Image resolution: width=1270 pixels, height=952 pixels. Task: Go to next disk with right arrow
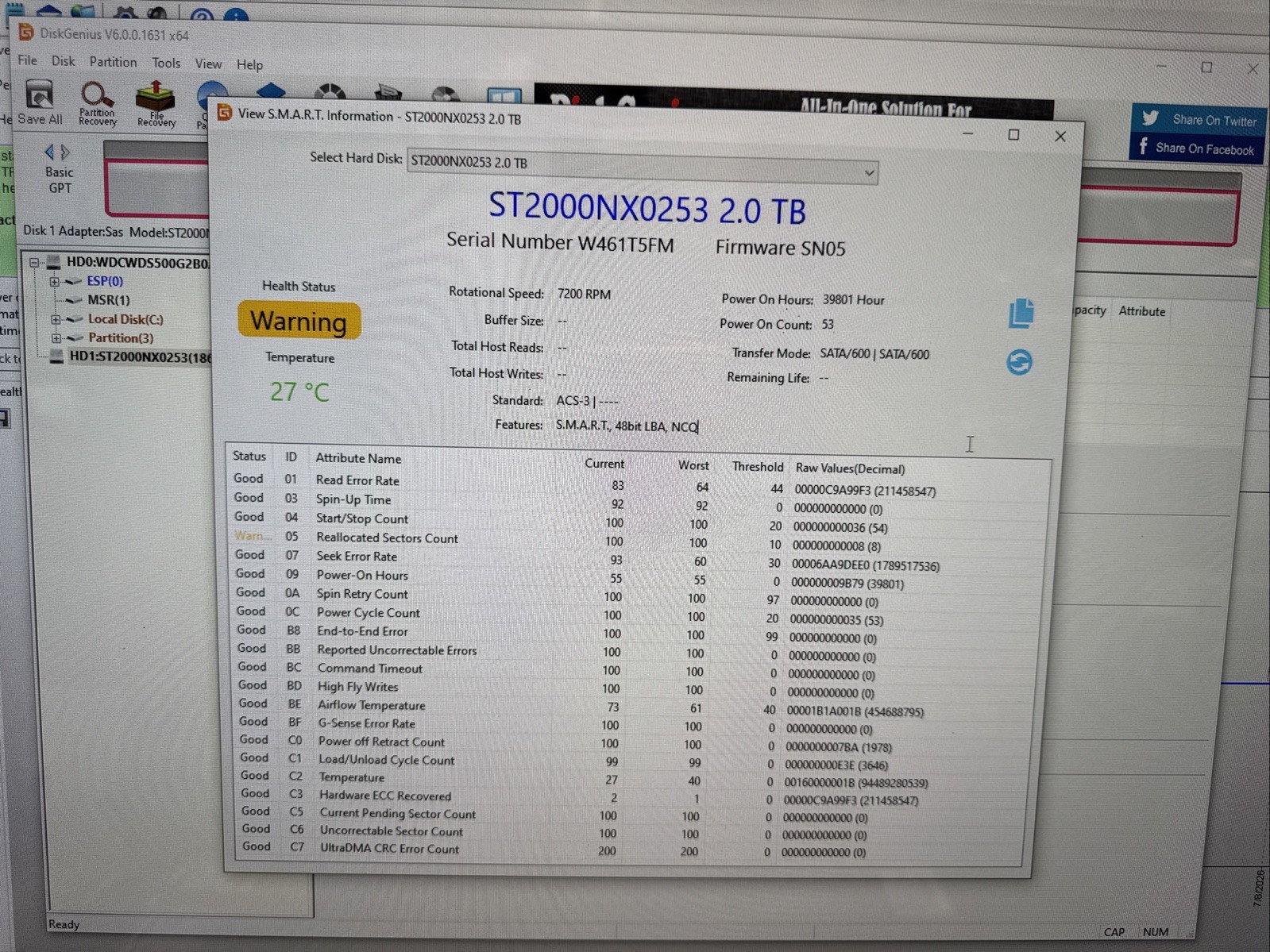tap(66, 152)
